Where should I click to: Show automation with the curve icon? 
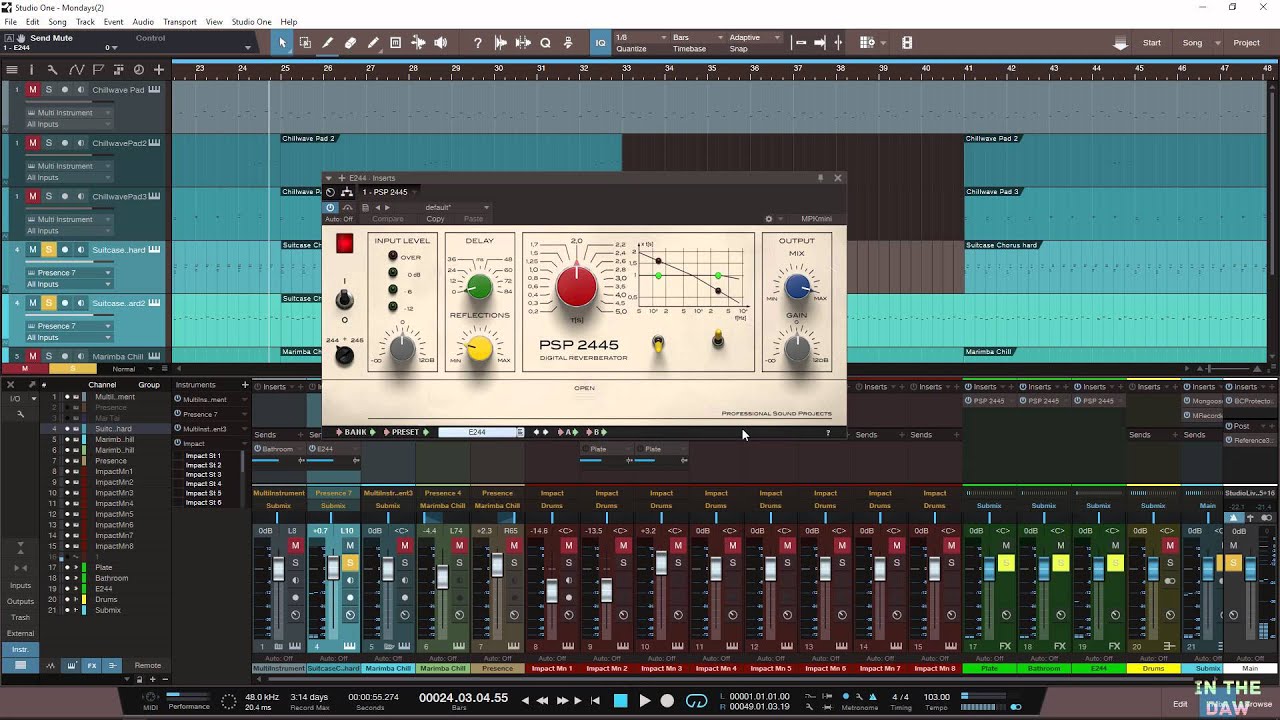[x=76, y=70]
